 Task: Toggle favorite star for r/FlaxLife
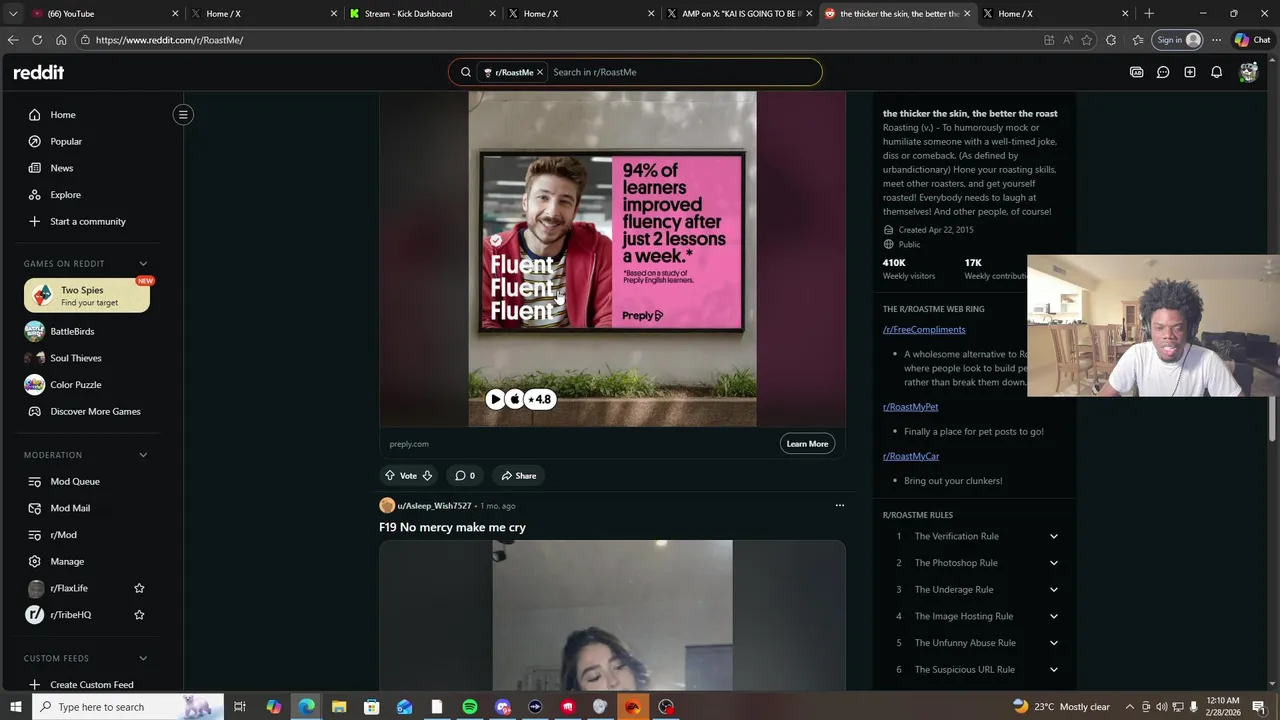pos(139,588)
